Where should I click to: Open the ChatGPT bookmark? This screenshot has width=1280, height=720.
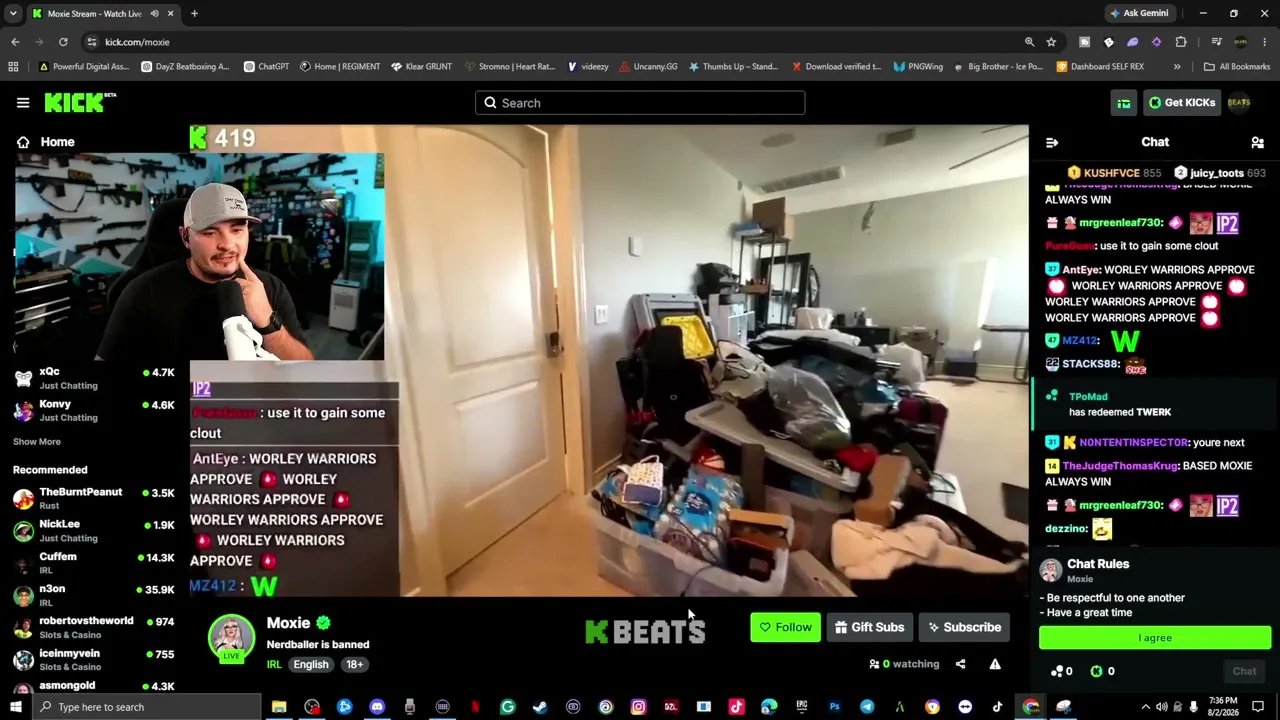(266, 67)
